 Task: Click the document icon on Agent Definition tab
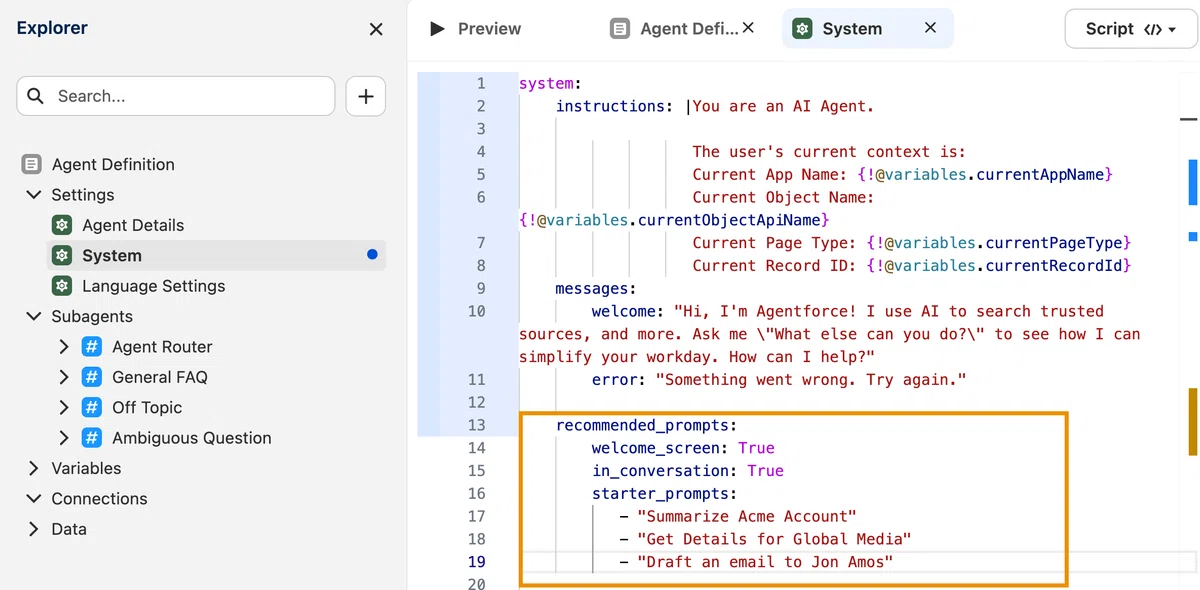click(x=620, y=29)
